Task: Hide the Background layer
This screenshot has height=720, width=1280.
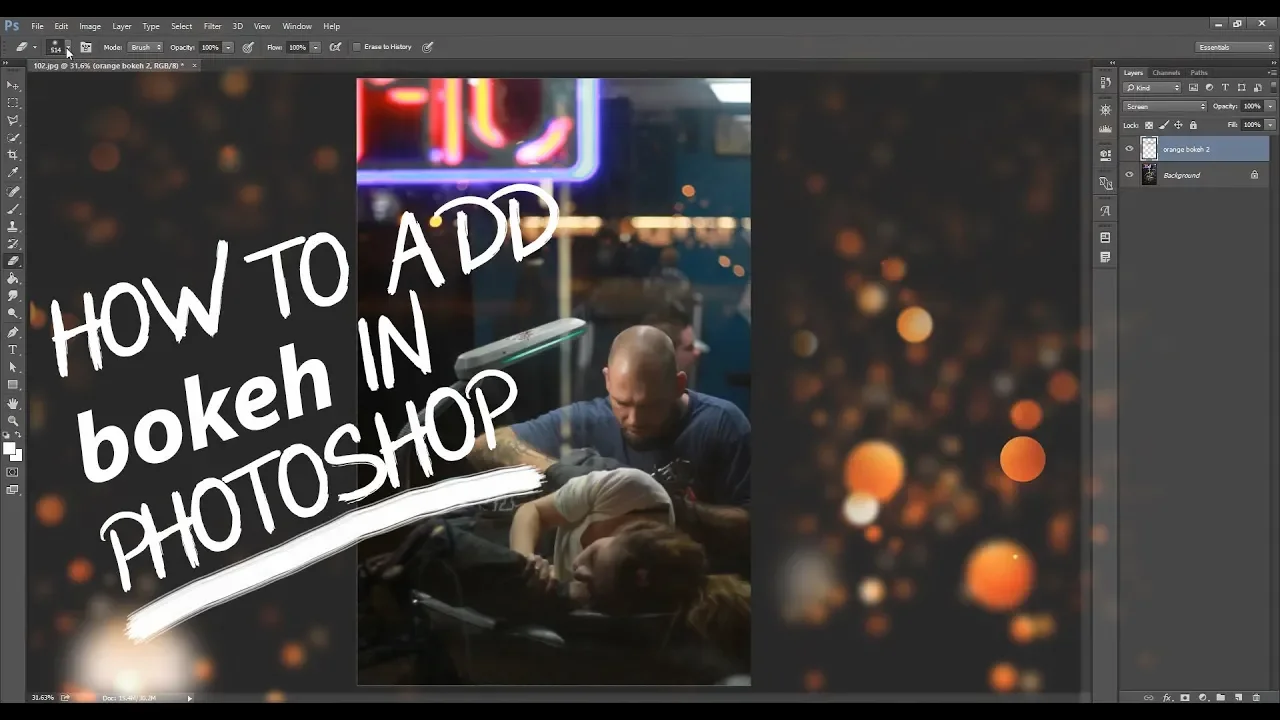Action: coord(1129,175)
